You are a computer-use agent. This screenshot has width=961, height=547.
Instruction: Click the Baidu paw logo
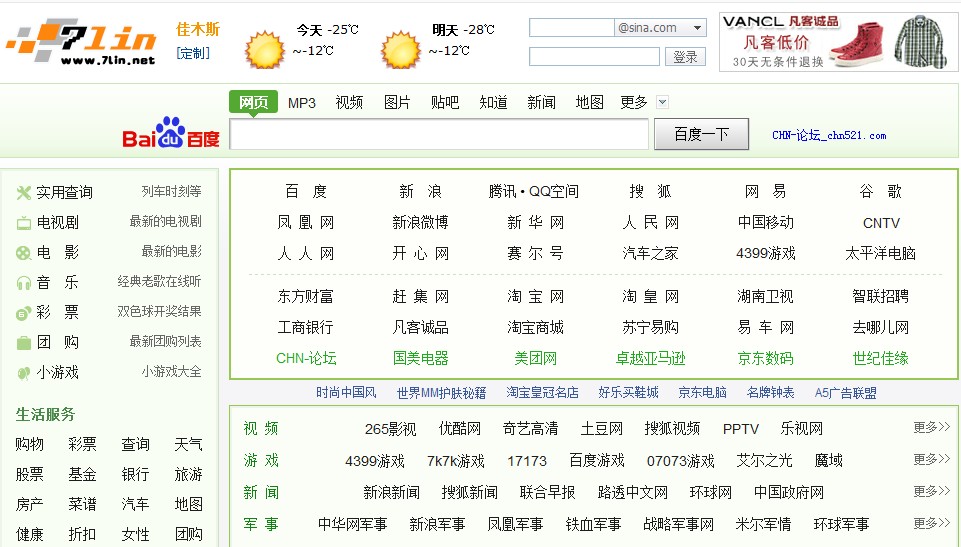pyautogui.click(x=170, y=132)
